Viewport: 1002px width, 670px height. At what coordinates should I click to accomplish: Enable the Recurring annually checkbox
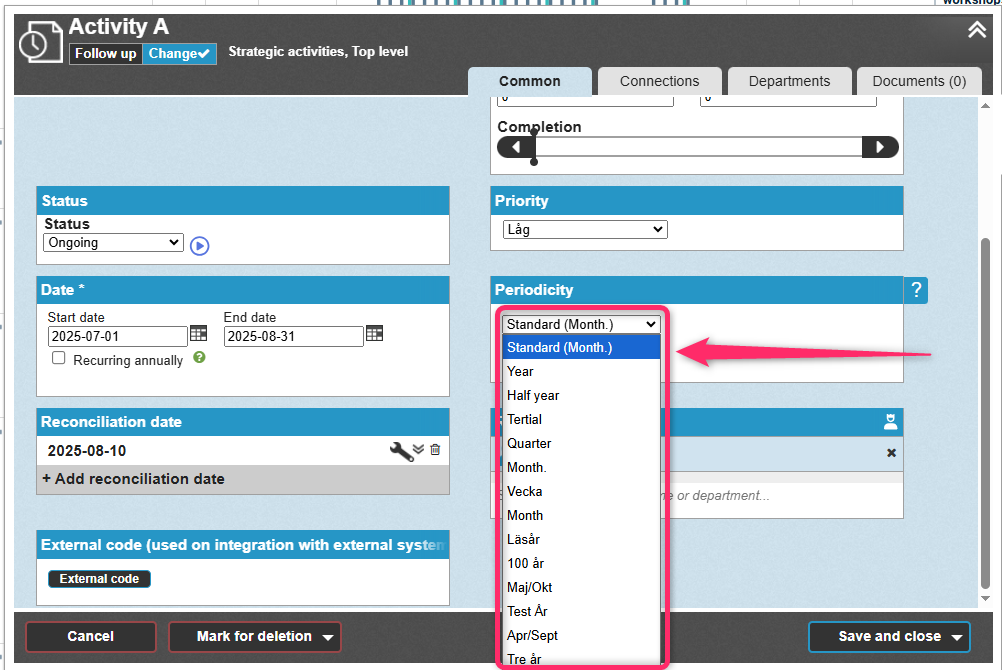tap(59, 358)
